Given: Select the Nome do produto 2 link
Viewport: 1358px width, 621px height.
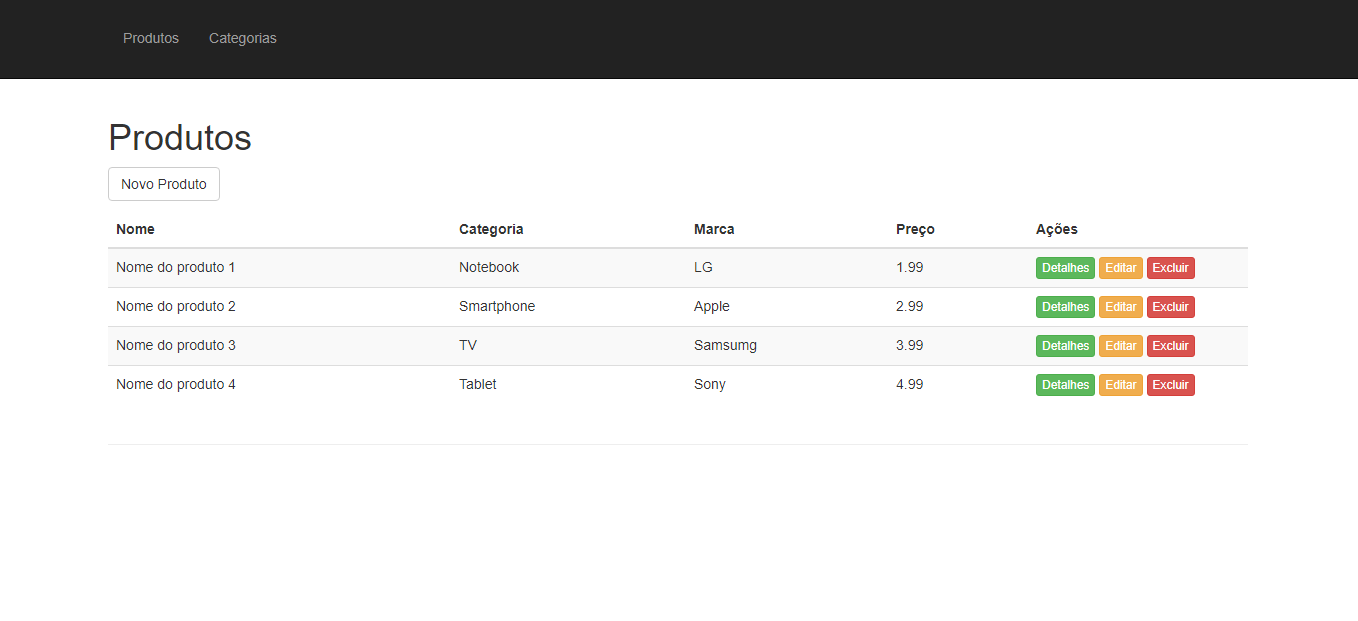Looking at the screenshot, I should [175, 306].
